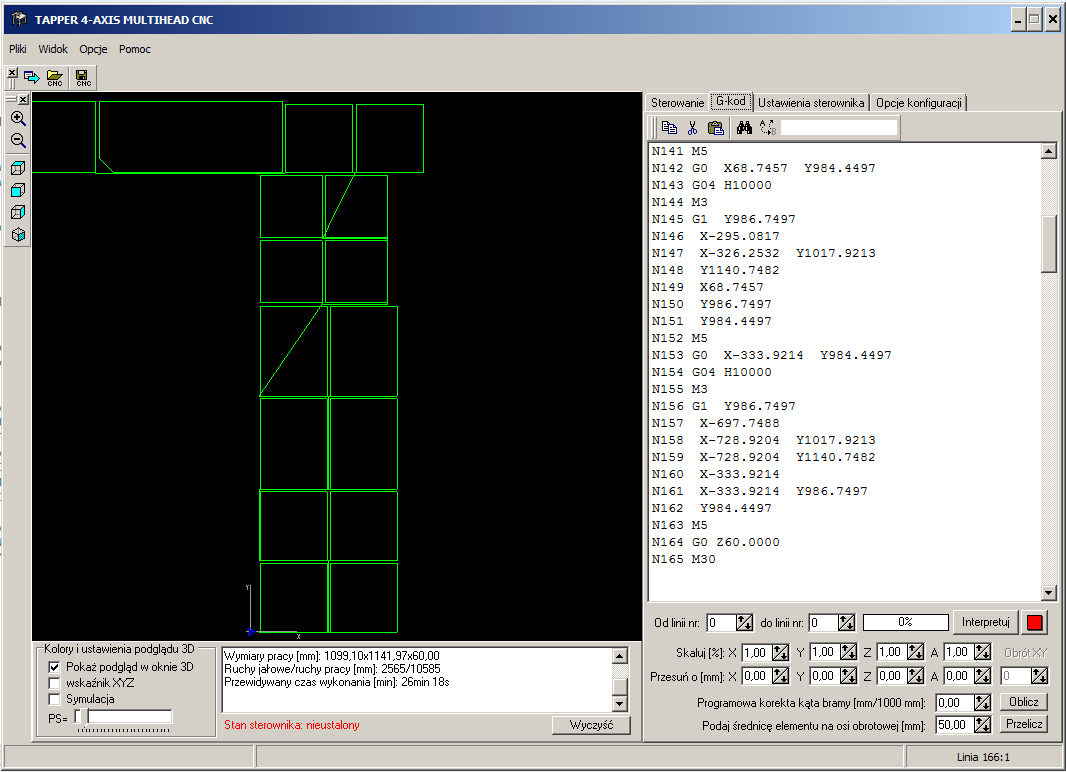Click the Przesuń A spinner arrows
The height and width of the screenshot is (772, 1066).
point(982,676)
